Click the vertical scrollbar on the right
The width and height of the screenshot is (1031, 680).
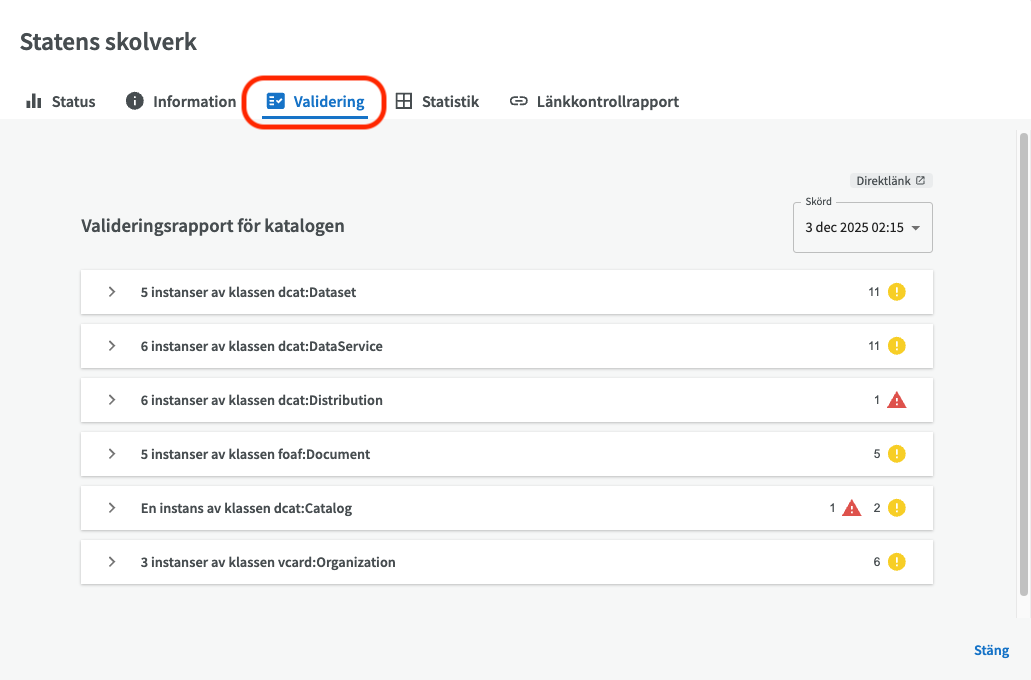pyautogui.click(x=1023, y=360)
